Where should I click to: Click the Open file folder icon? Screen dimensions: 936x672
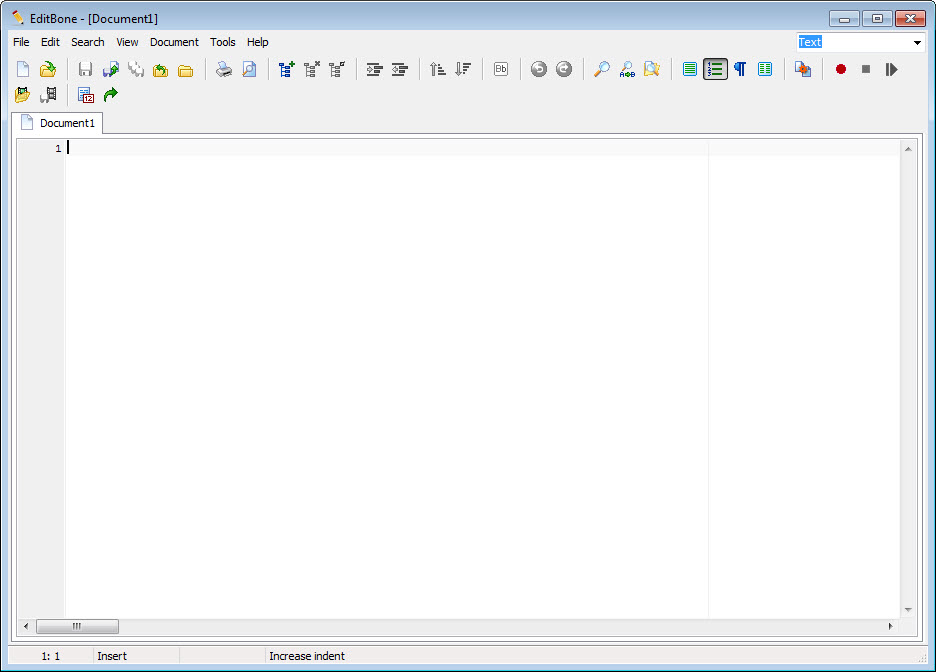click(47, 70)
